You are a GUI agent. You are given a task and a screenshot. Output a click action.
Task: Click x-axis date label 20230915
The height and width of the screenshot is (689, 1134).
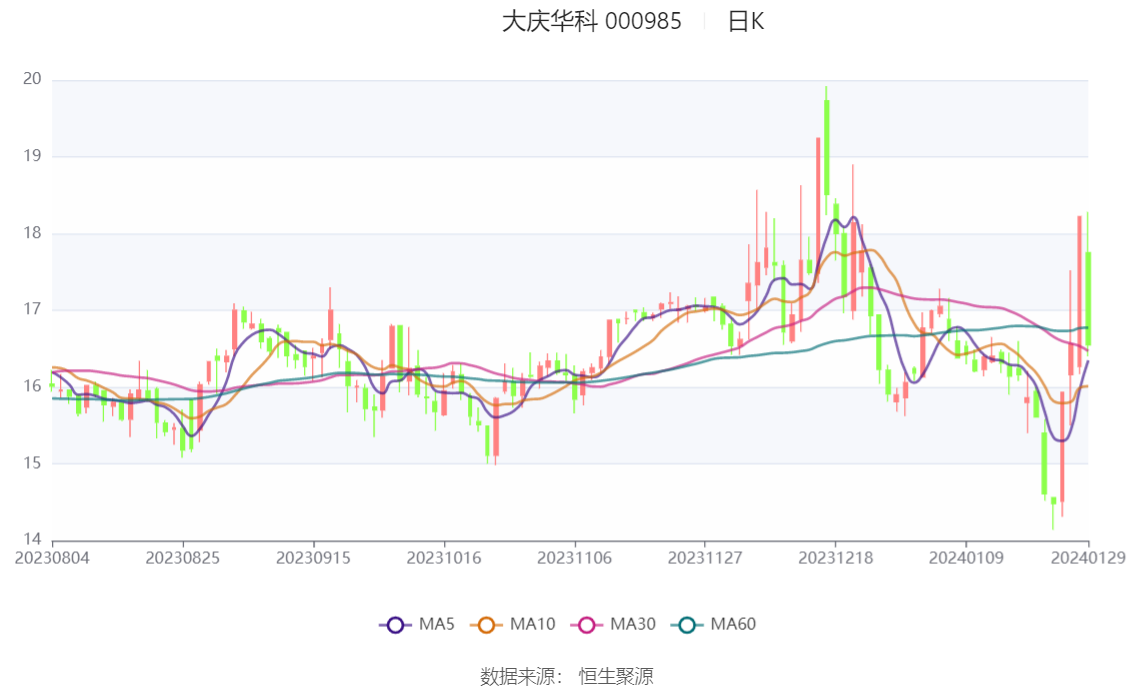pyautogui.click(x=313, y=558)
